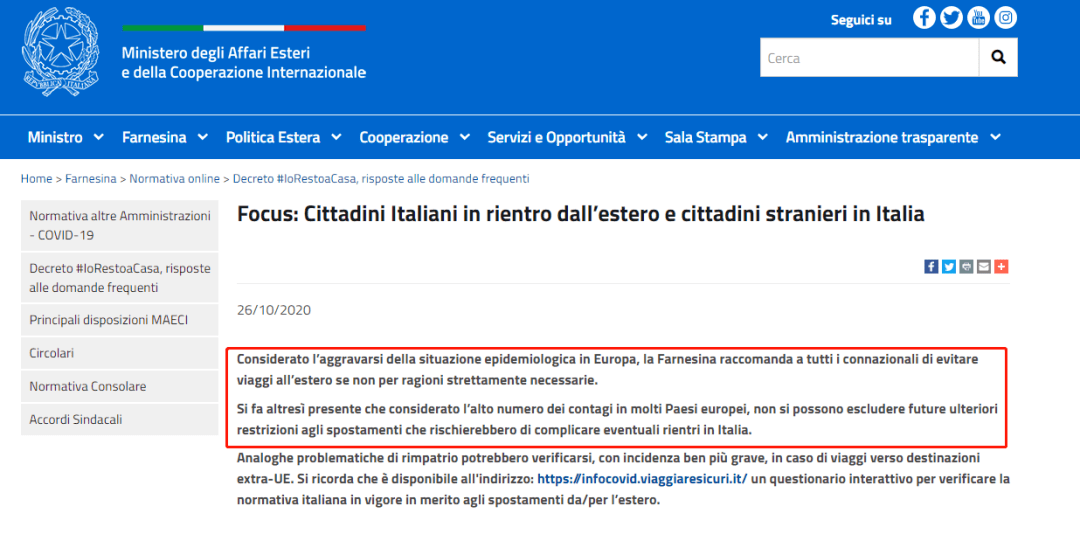
Task: Select Circolari in the left sidebar
Action: 52,353
